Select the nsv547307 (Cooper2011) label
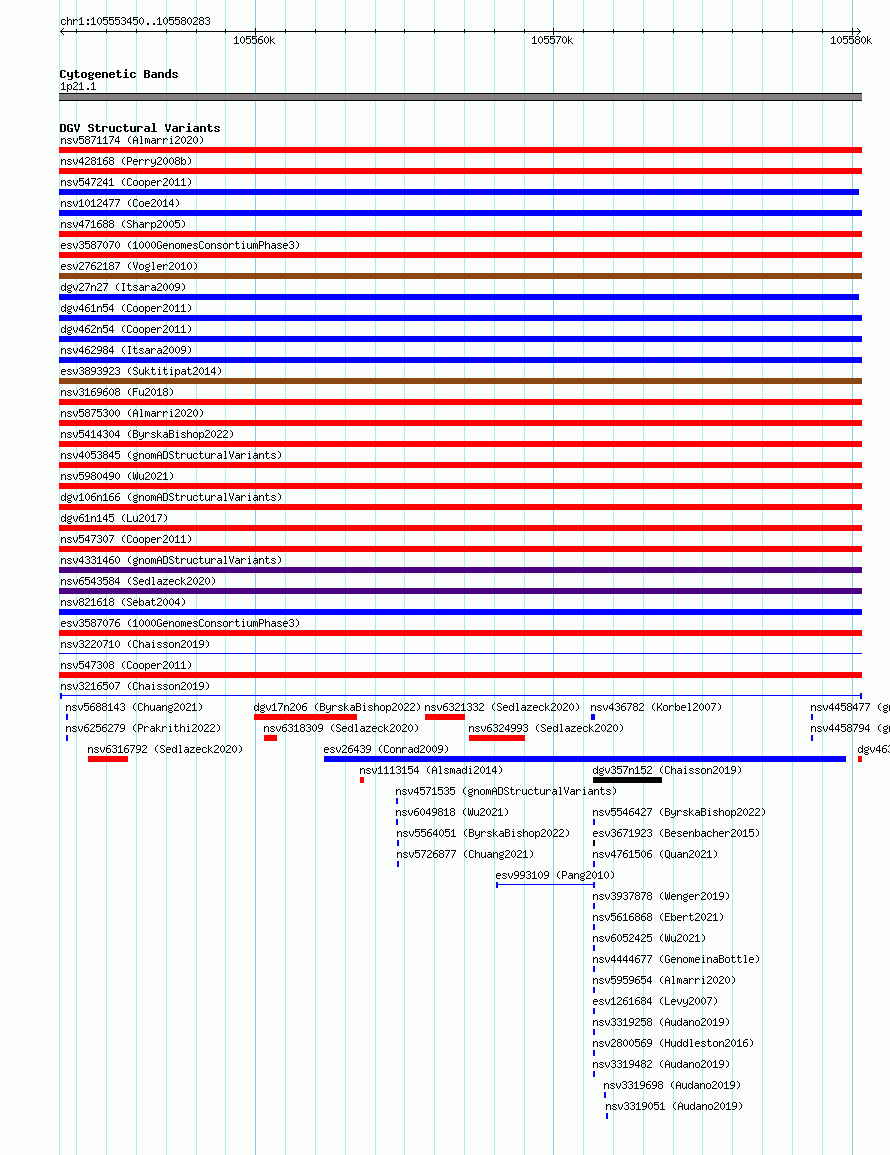This screenshot has height=1155, width=890. 126,539
